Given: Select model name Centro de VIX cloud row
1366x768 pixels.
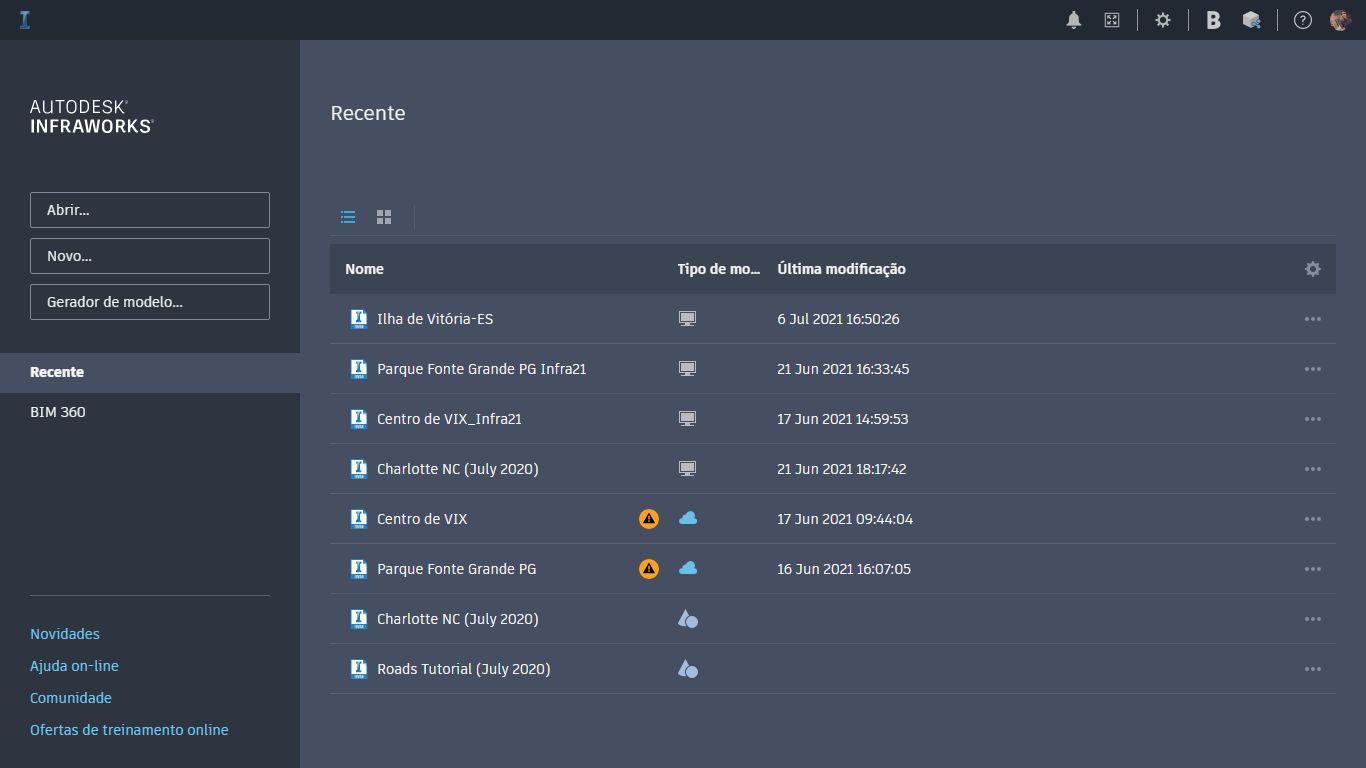Looking at the screenshot, I should pos(422,519).
